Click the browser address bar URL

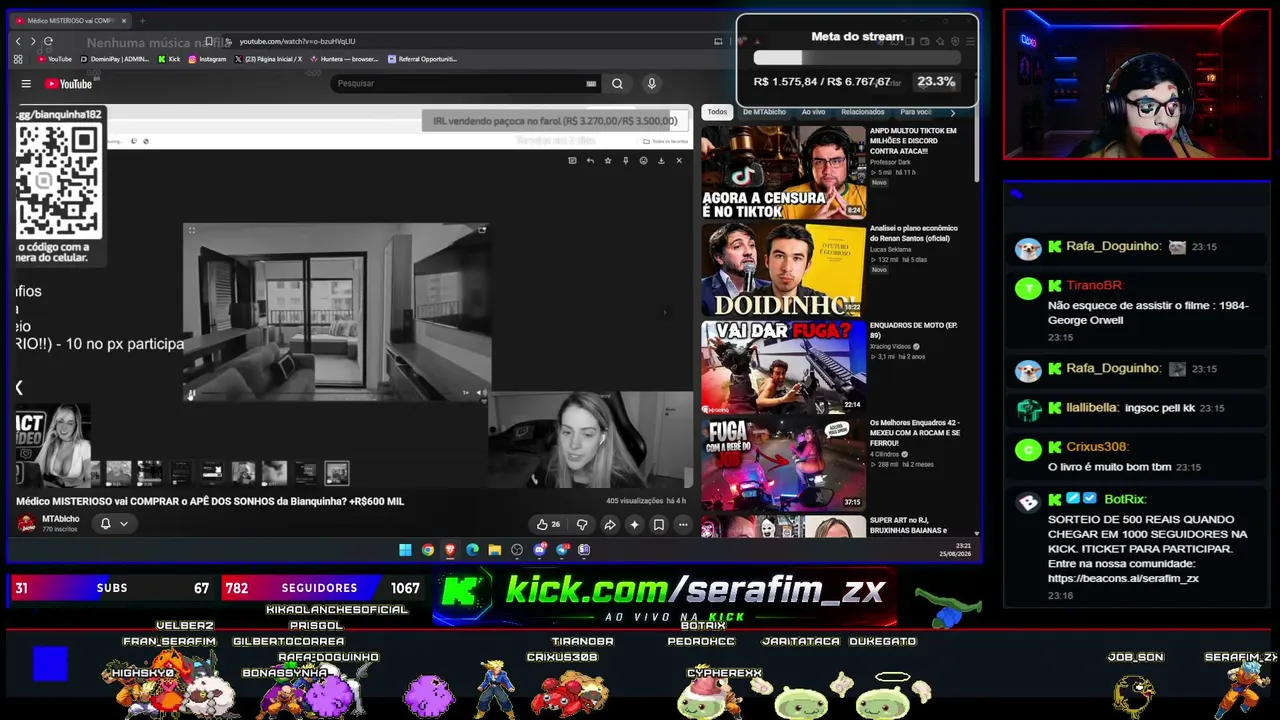pyautogui.click(x=297, y=41)
